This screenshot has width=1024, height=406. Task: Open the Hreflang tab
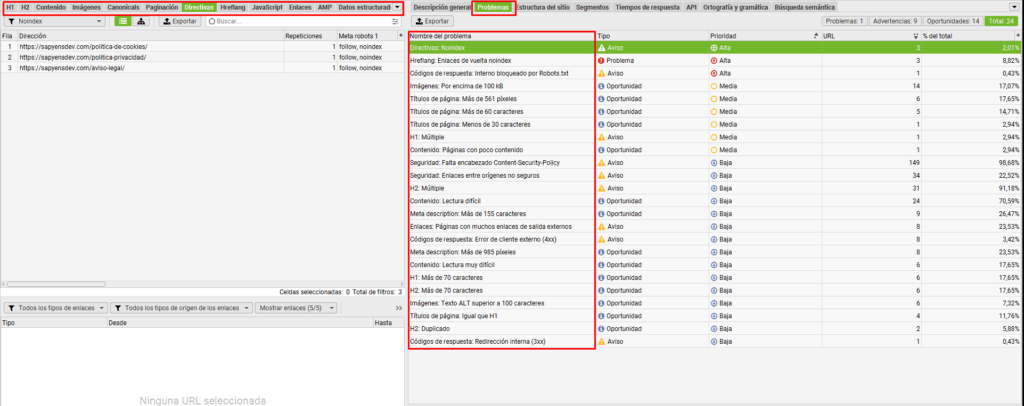click(233, 7)
